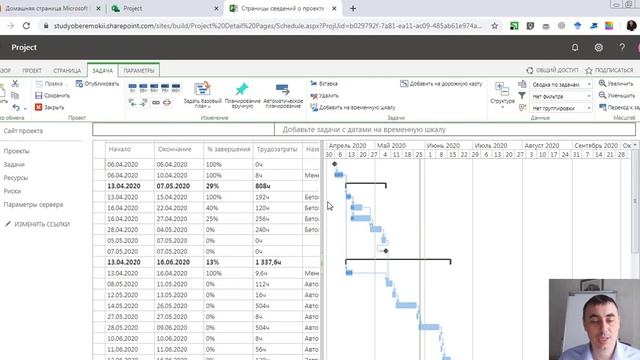This screenshot has width=640, height=360.
Task: Open the help question mark
Action: pos(622,48)
